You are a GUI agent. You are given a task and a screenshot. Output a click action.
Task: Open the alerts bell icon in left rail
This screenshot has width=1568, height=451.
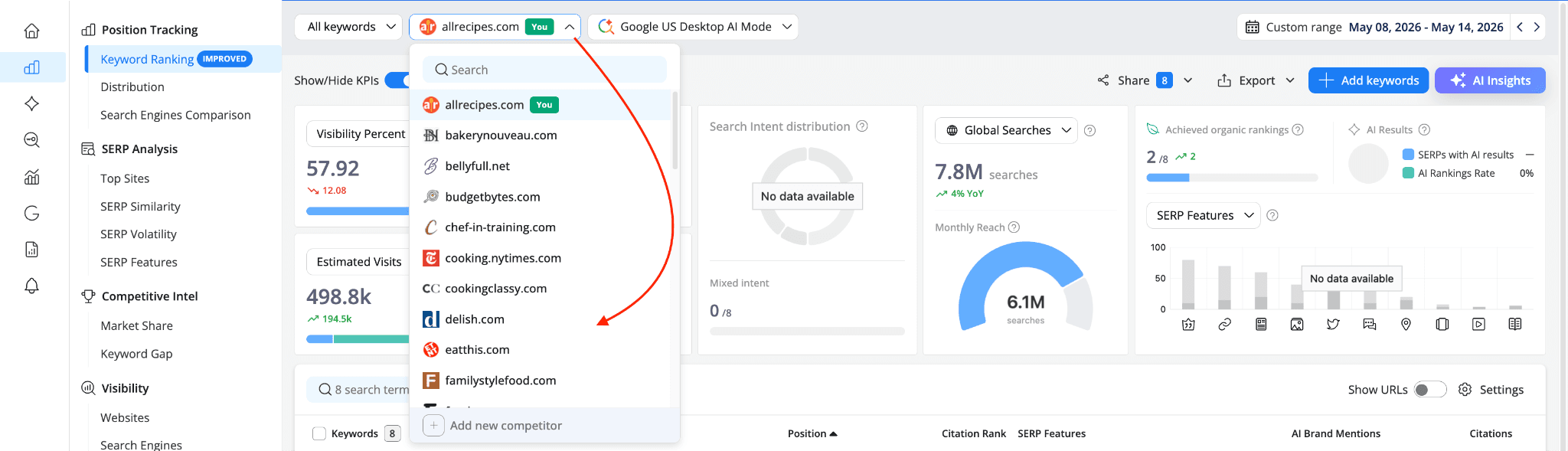point(31,286)
